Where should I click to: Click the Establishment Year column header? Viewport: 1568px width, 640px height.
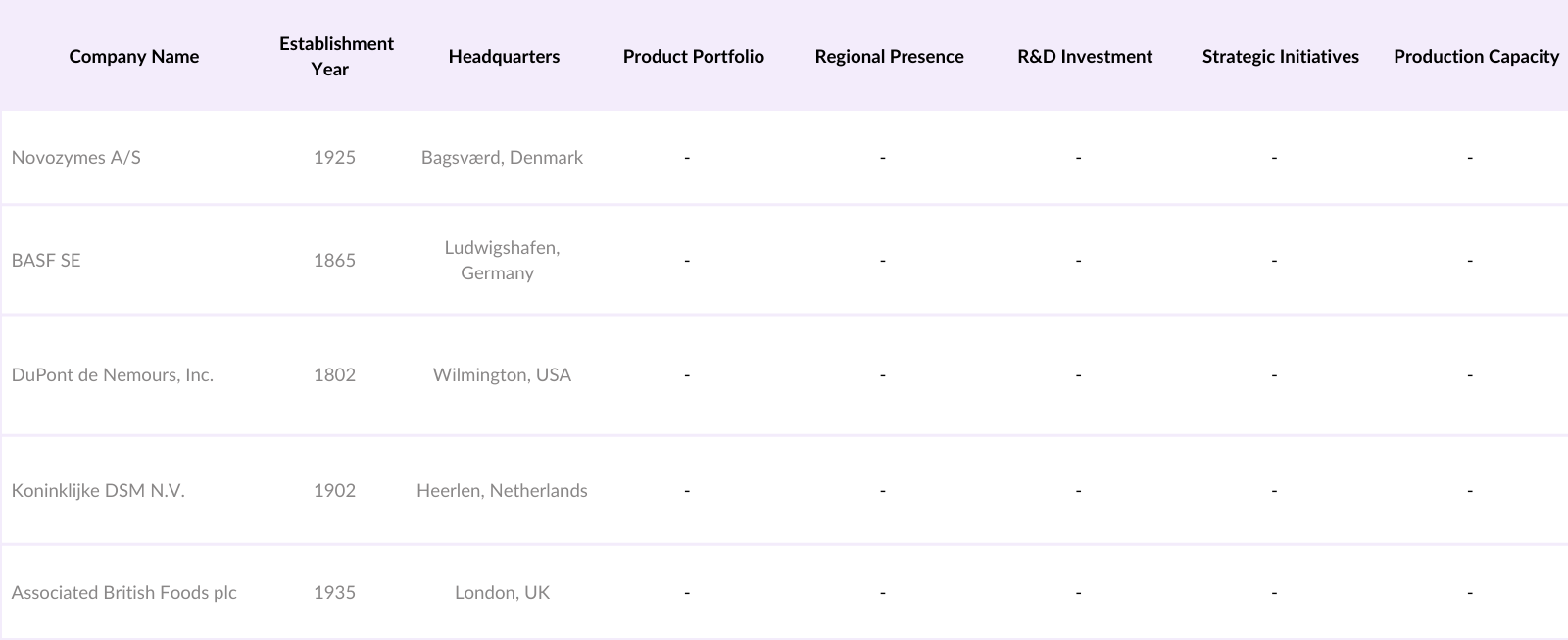tap(336, 56)
